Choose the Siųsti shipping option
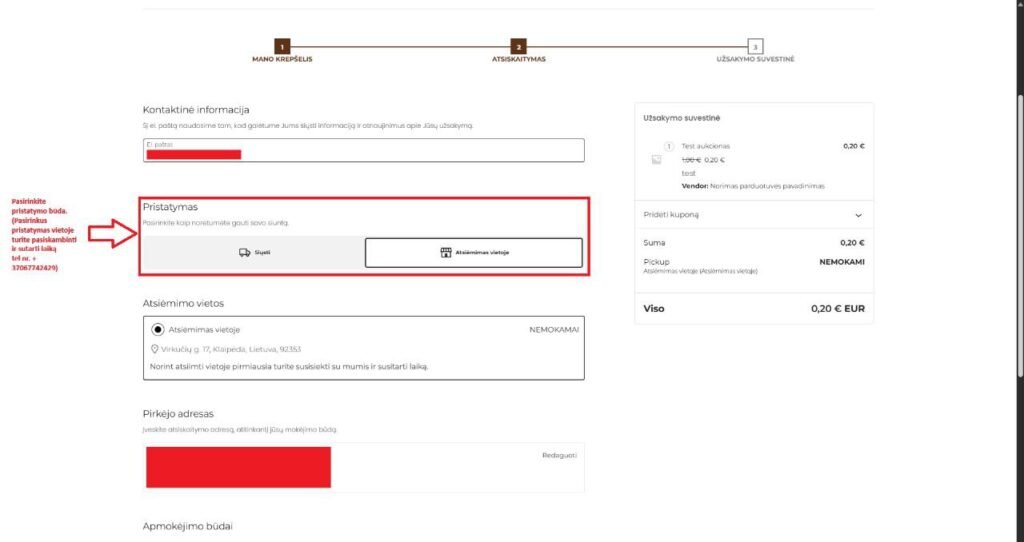Screen dimensions: 1024x542 tap(254, 253)
